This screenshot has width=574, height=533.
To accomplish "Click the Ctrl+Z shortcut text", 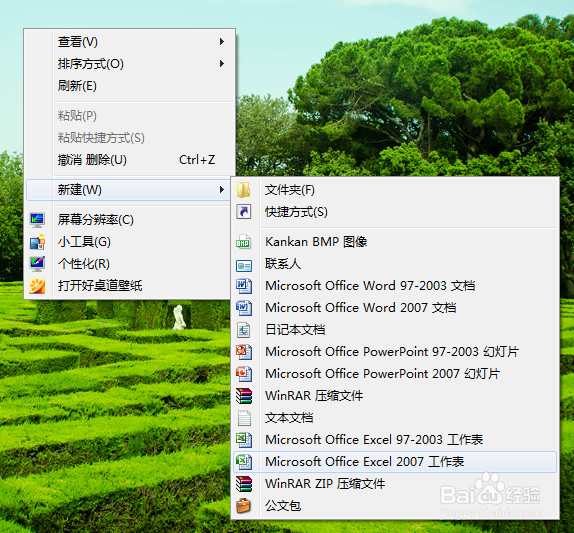I will point(197,160).
